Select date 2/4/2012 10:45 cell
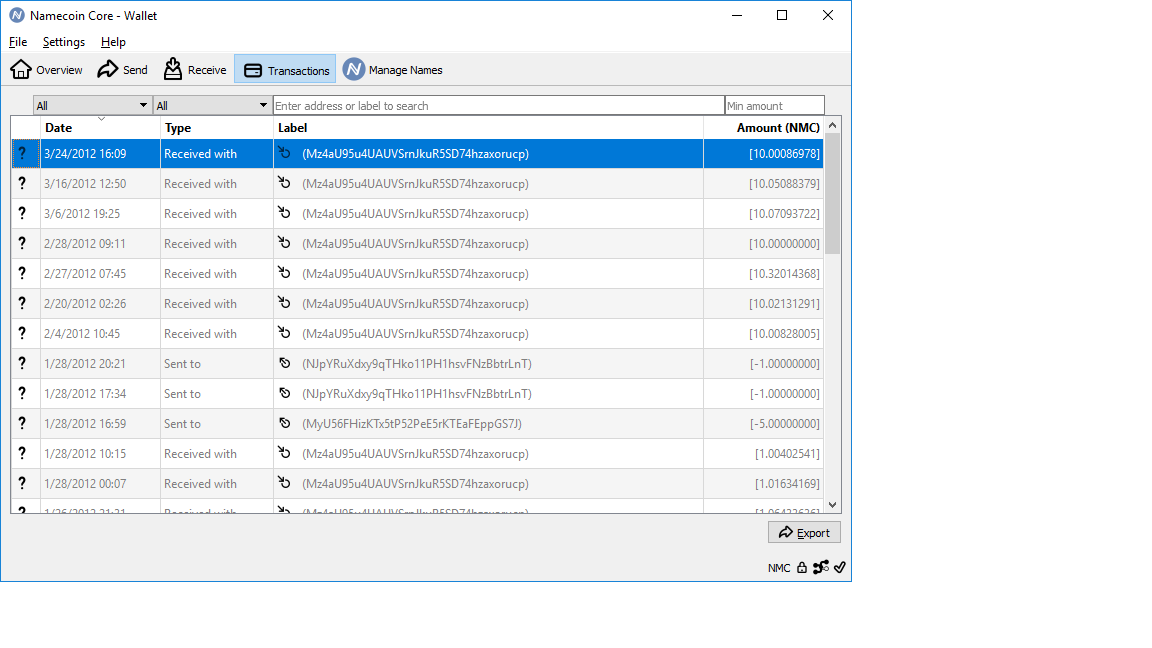 click(100, 334)
